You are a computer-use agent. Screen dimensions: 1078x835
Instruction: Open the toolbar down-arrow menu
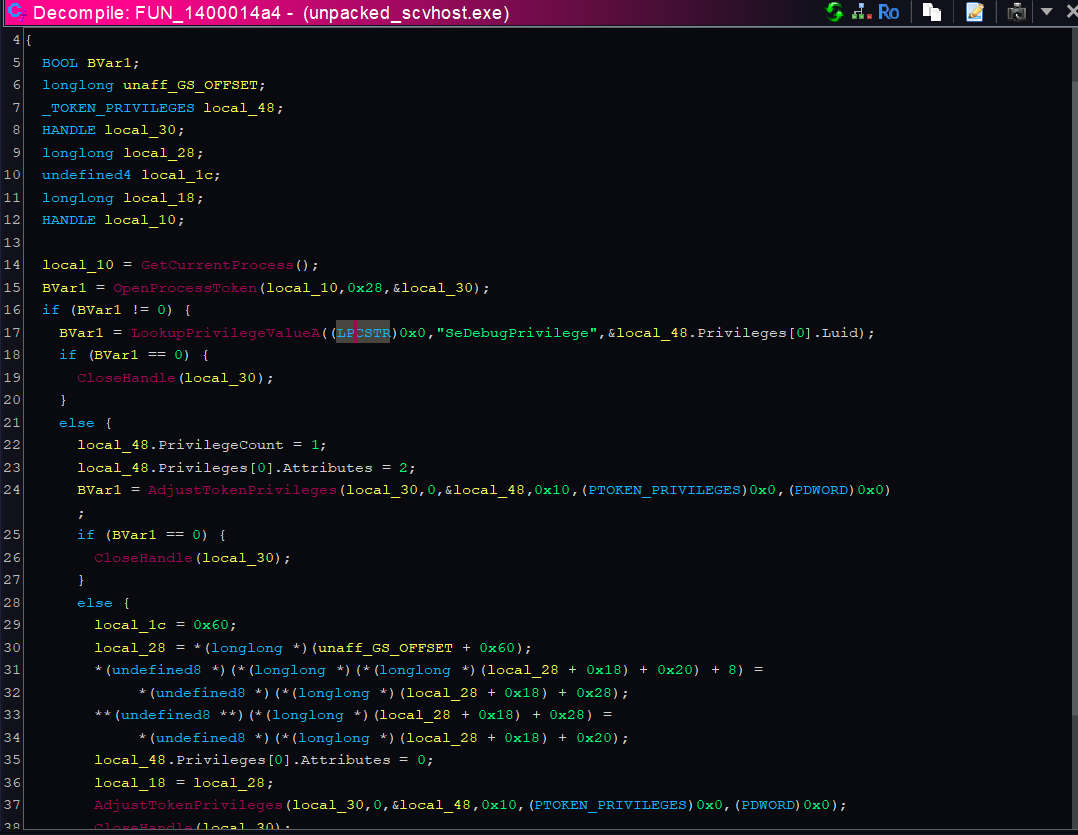point(1046,12)
